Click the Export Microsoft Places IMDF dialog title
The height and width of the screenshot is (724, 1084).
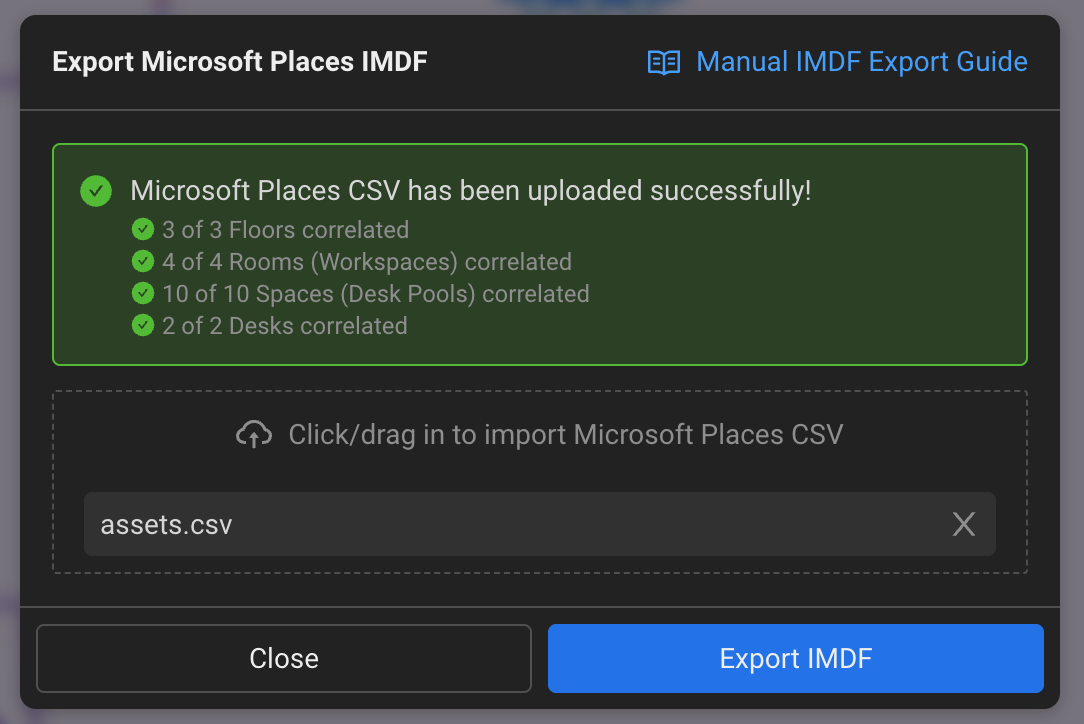click(240, 61)
